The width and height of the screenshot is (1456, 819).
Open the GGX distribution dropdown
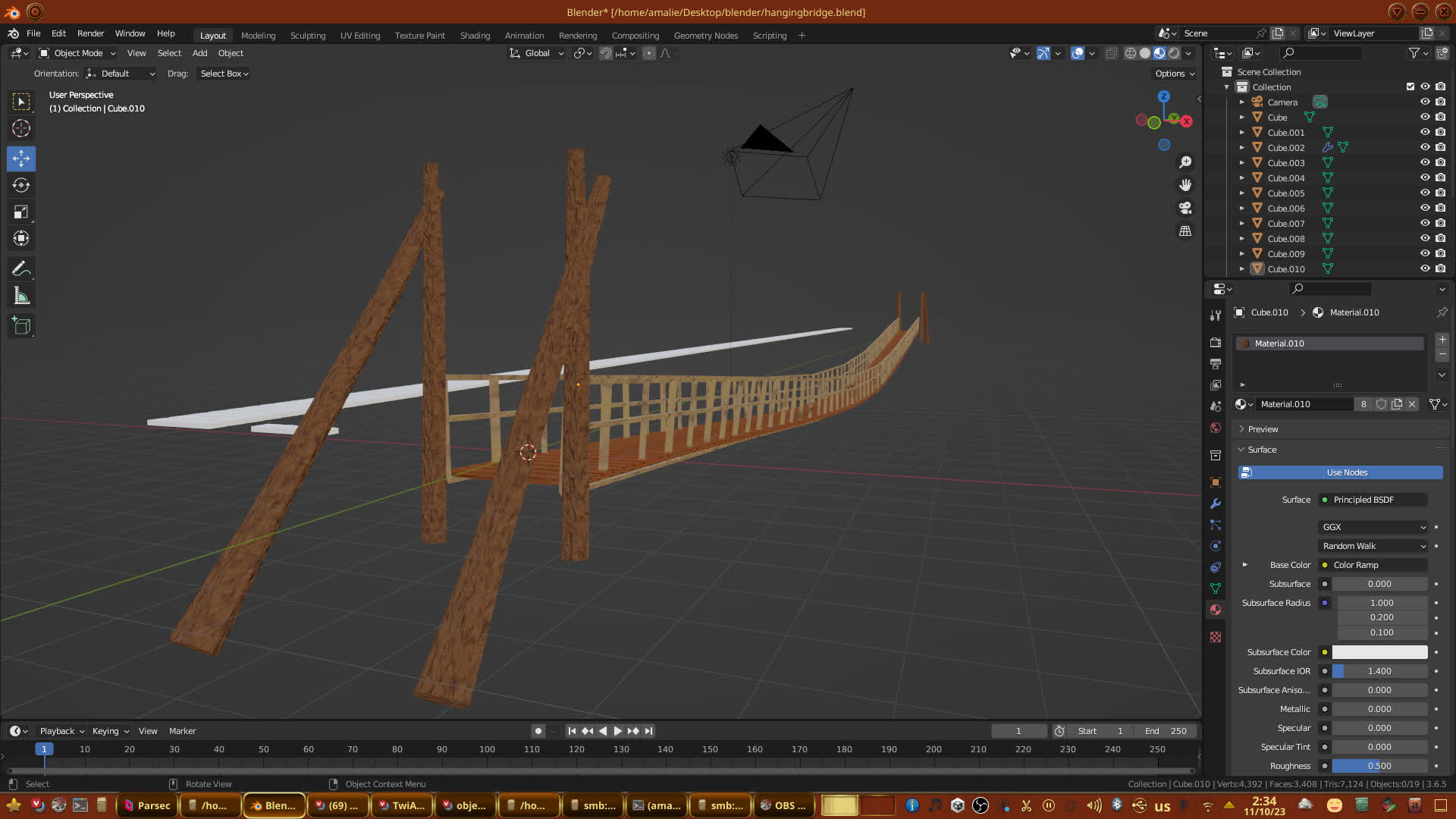[x=1373, y=527]
